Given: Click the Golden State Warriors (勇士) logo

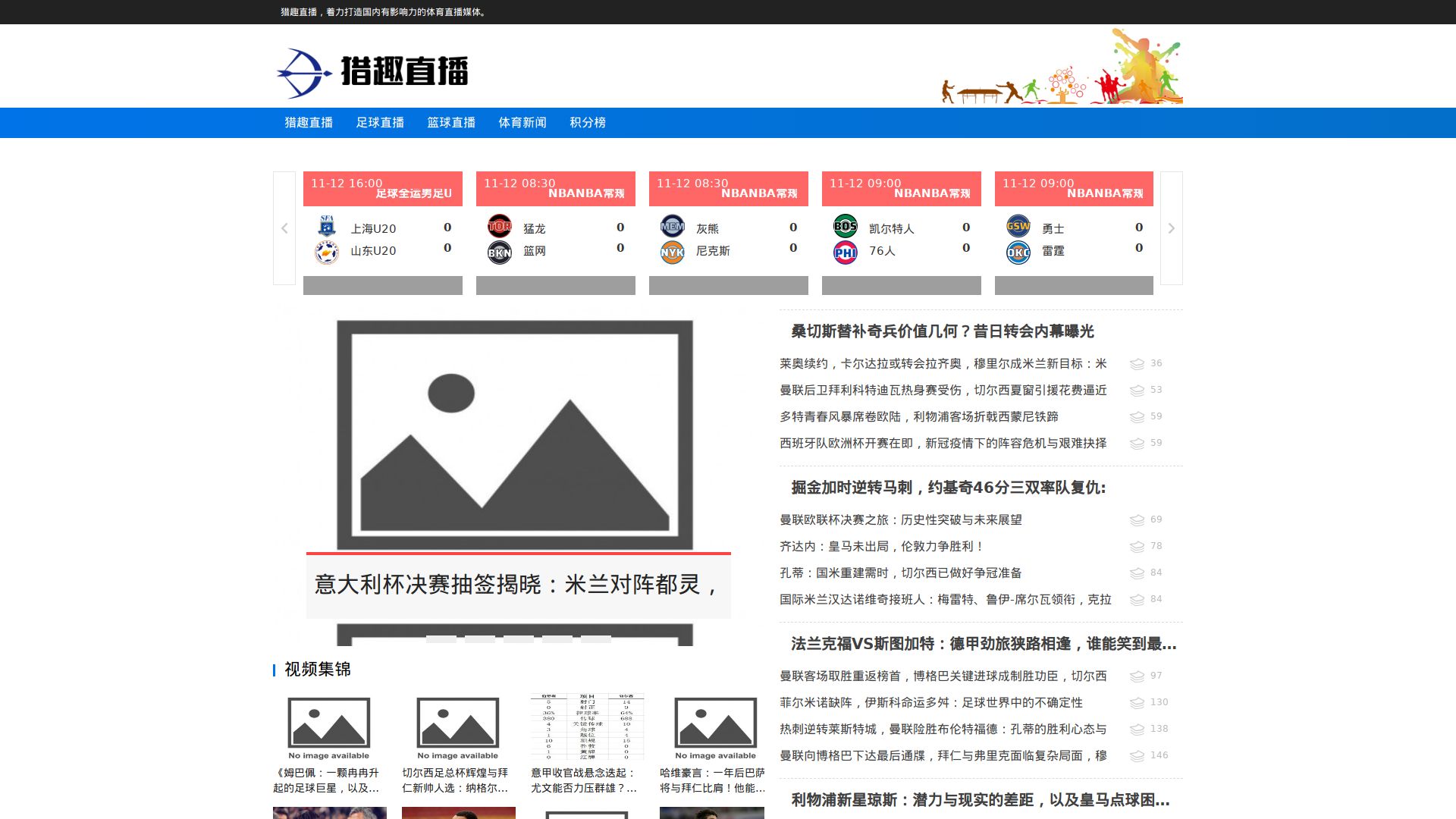Looking at the screenshot, I should [x=1018, y=226].
